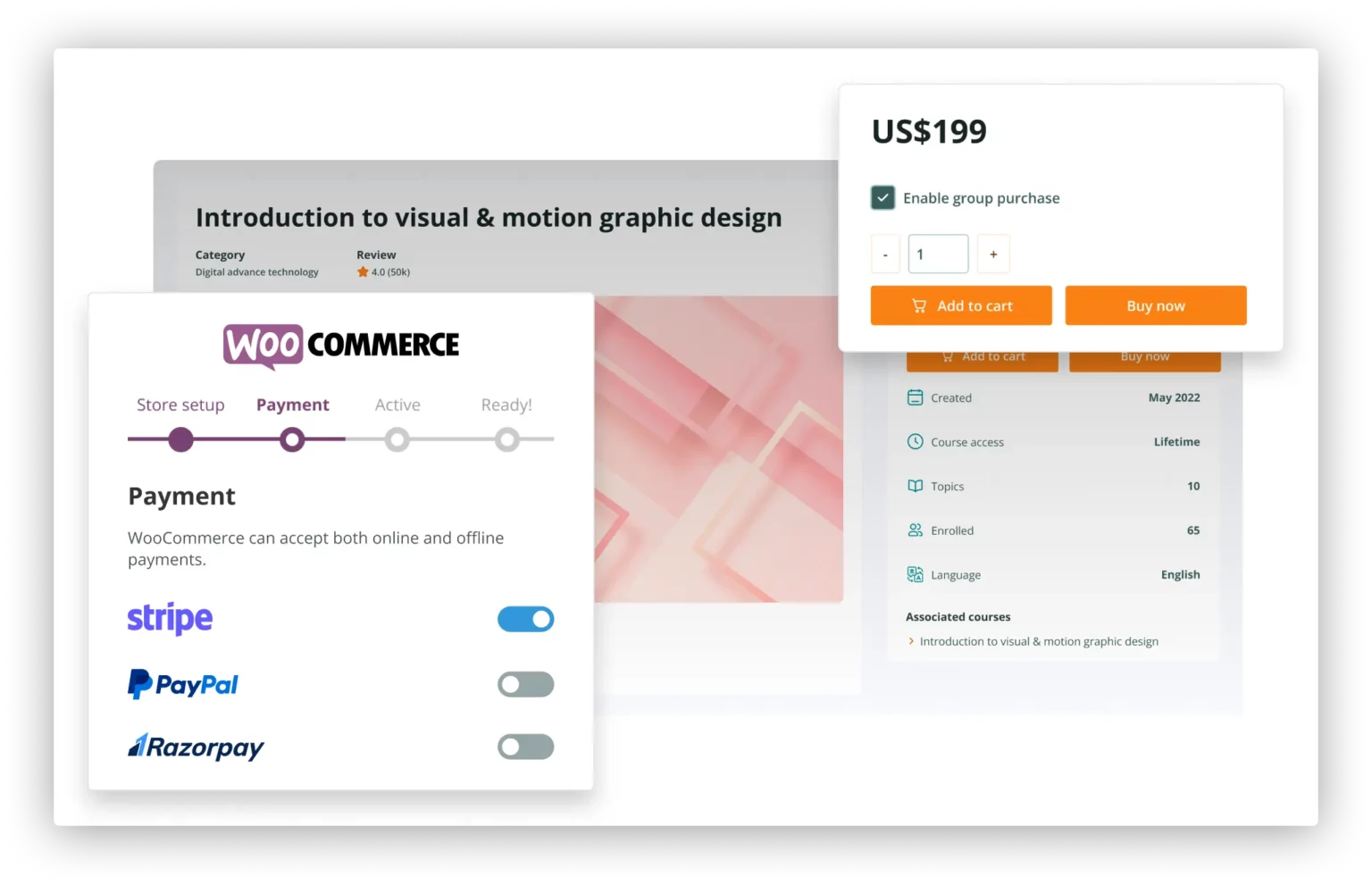The image size is (1372, 885).
Task: Click the course title heading
Action: (x=489, y=218)
